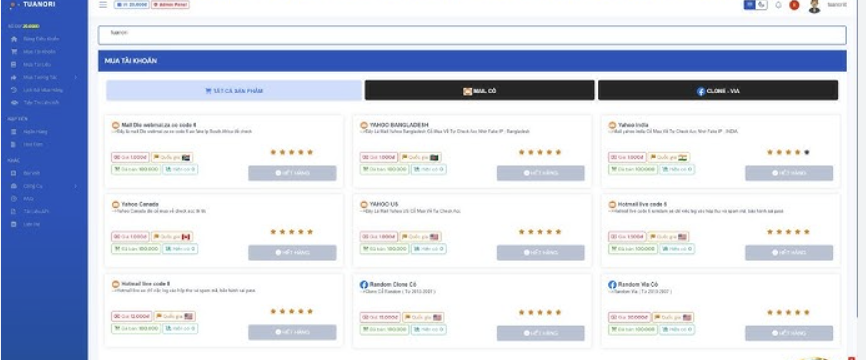The height and width of the screenshot is (360, 866).
Task: Open Mua Tài khoản cart icon in sidebar
Action: pos(14,52)
